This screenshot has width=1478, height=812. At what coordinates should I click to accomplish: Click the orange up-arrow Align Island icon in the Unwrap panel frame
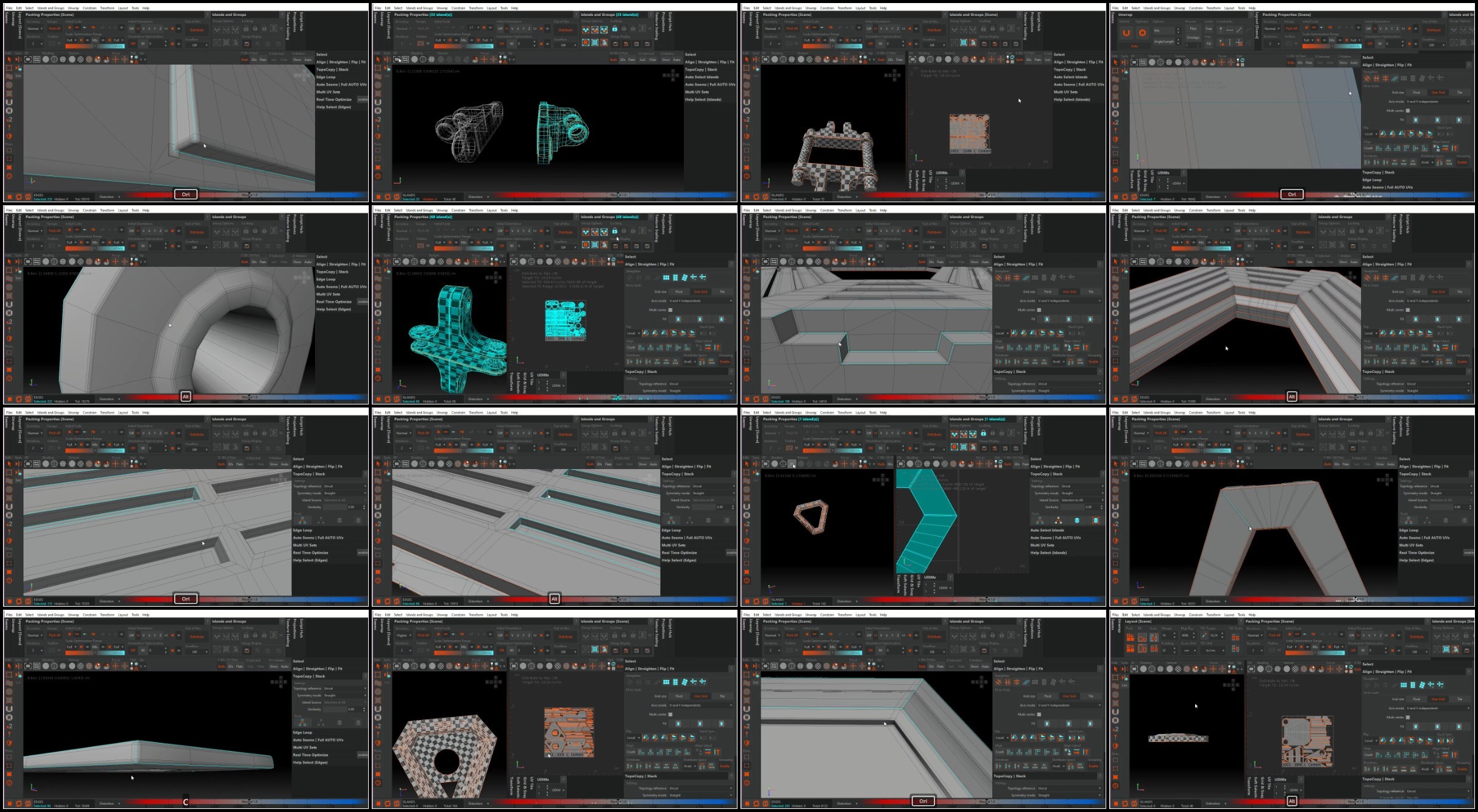point(1455,148)
